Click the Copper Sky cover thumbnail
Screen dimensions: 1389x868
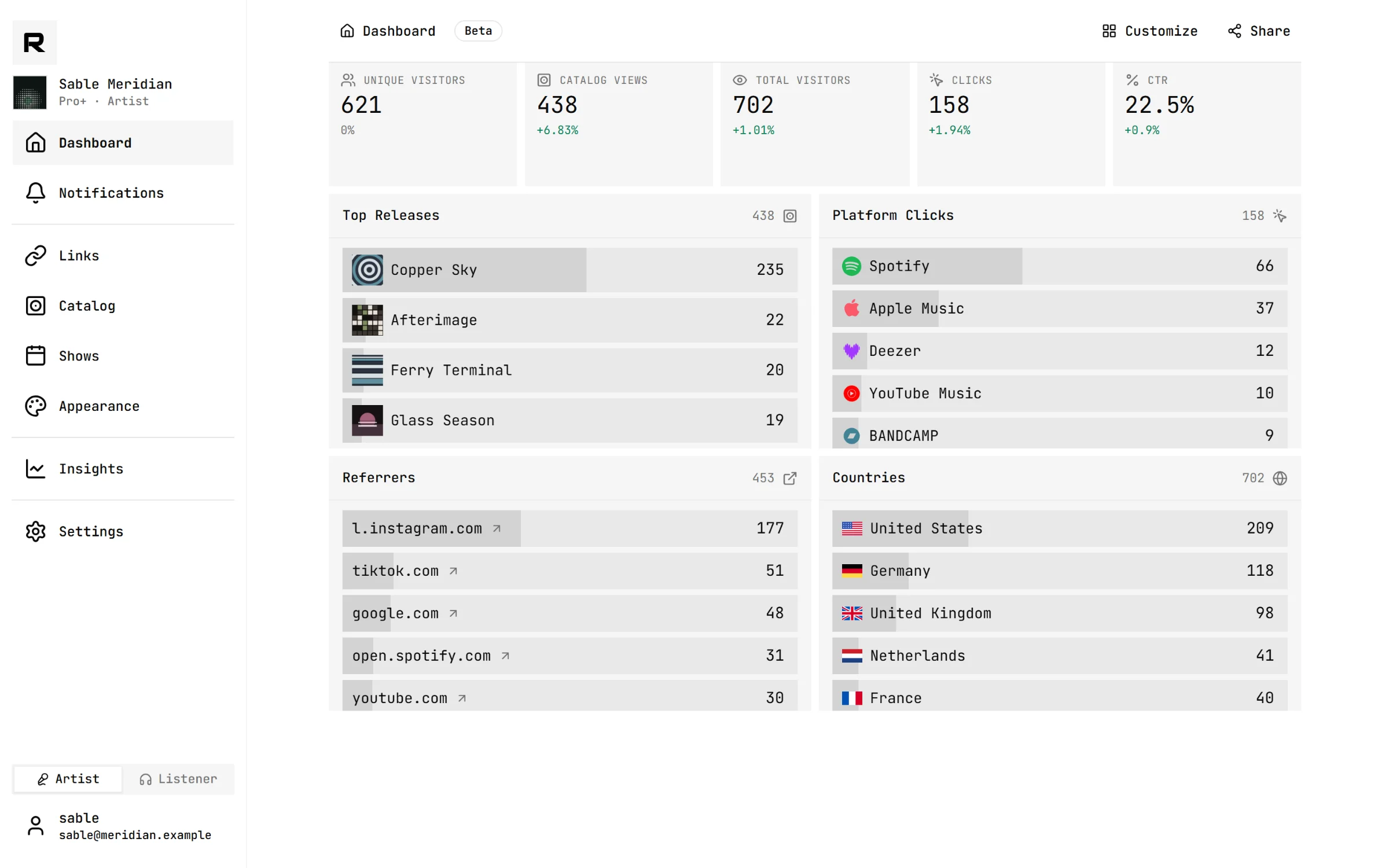tap(368, 270)
